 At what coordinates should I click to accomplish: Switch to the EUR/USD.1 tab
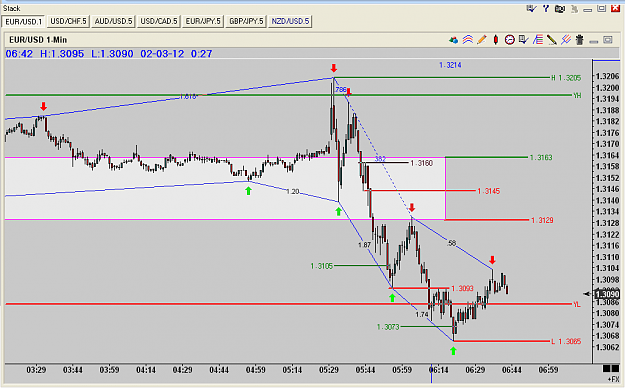pyautogui.click(x=24, y=22)
